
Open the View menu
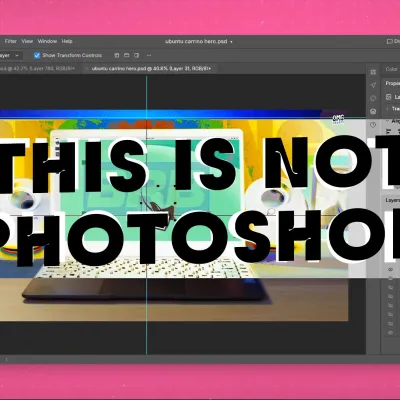point(27,41)
